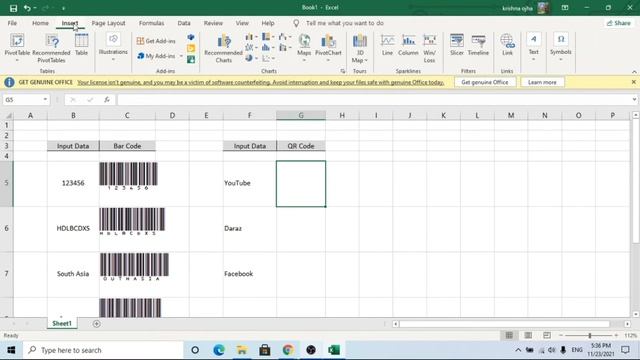Switch to Page Layout view in status bar
This screenshot has height=360, width=640.
click(528, 336)
